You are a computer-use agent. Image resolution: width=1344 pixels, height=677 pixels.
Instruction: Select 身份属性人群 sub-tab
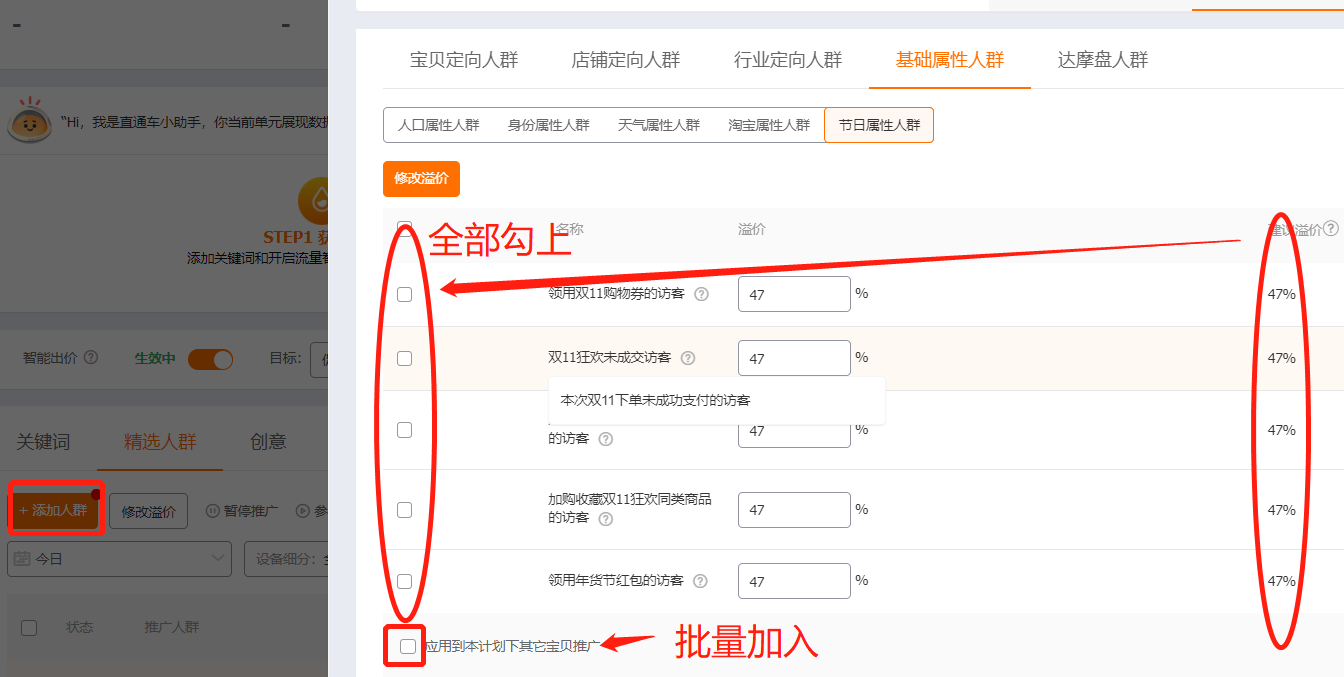click(x=549, y=125)
